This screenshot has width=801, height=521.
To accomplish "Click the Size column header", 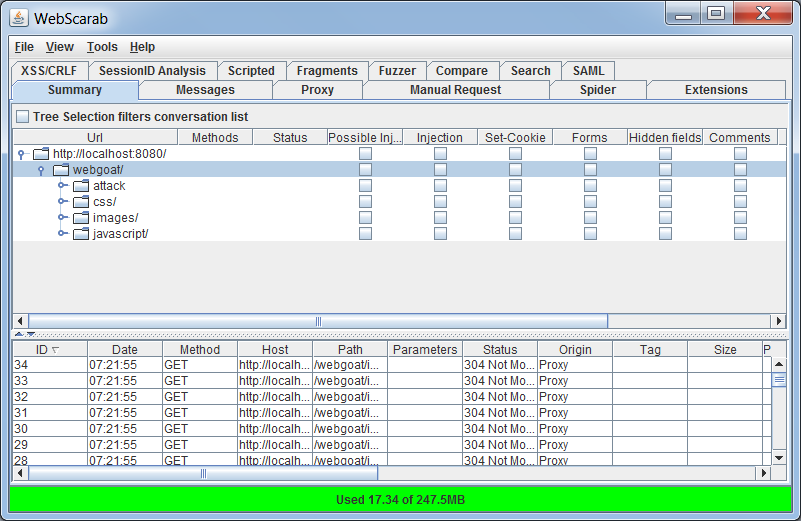I will (x=725, y=349).
